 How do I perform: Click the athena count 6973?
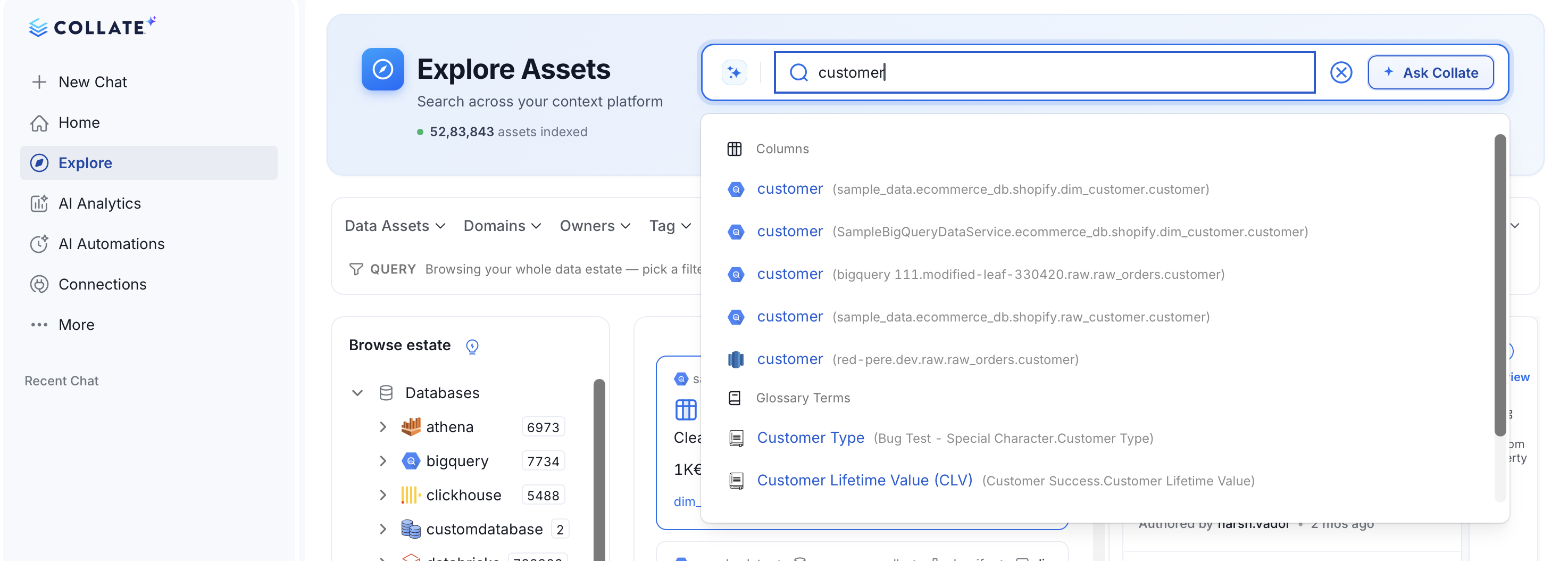coord(543,427)
